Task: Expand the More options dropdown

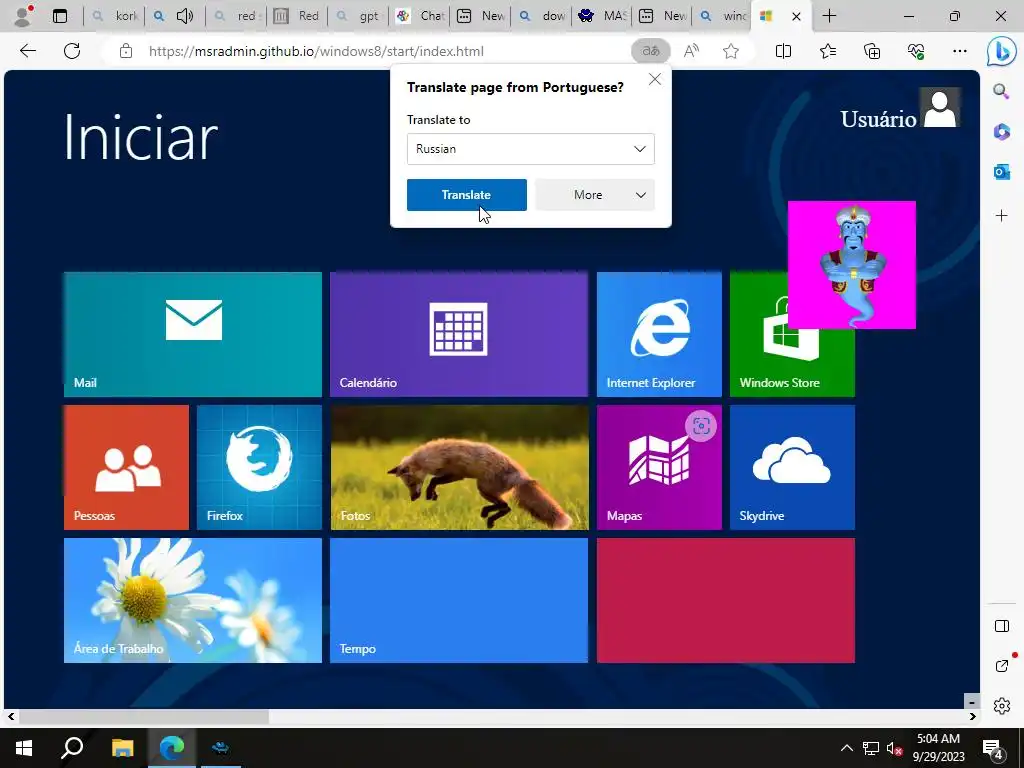Action: pyautogui.click(x=594, y=195)
